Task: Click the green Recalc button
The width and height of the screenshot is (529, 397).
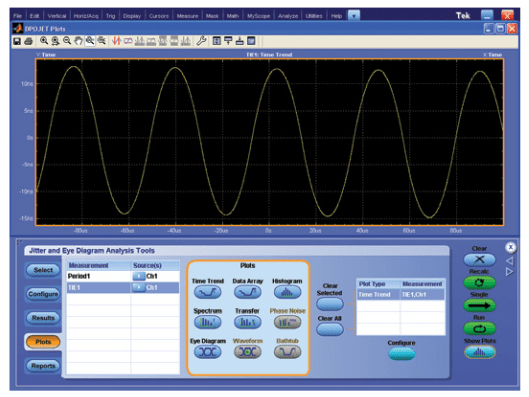Action: click(479, 282)
